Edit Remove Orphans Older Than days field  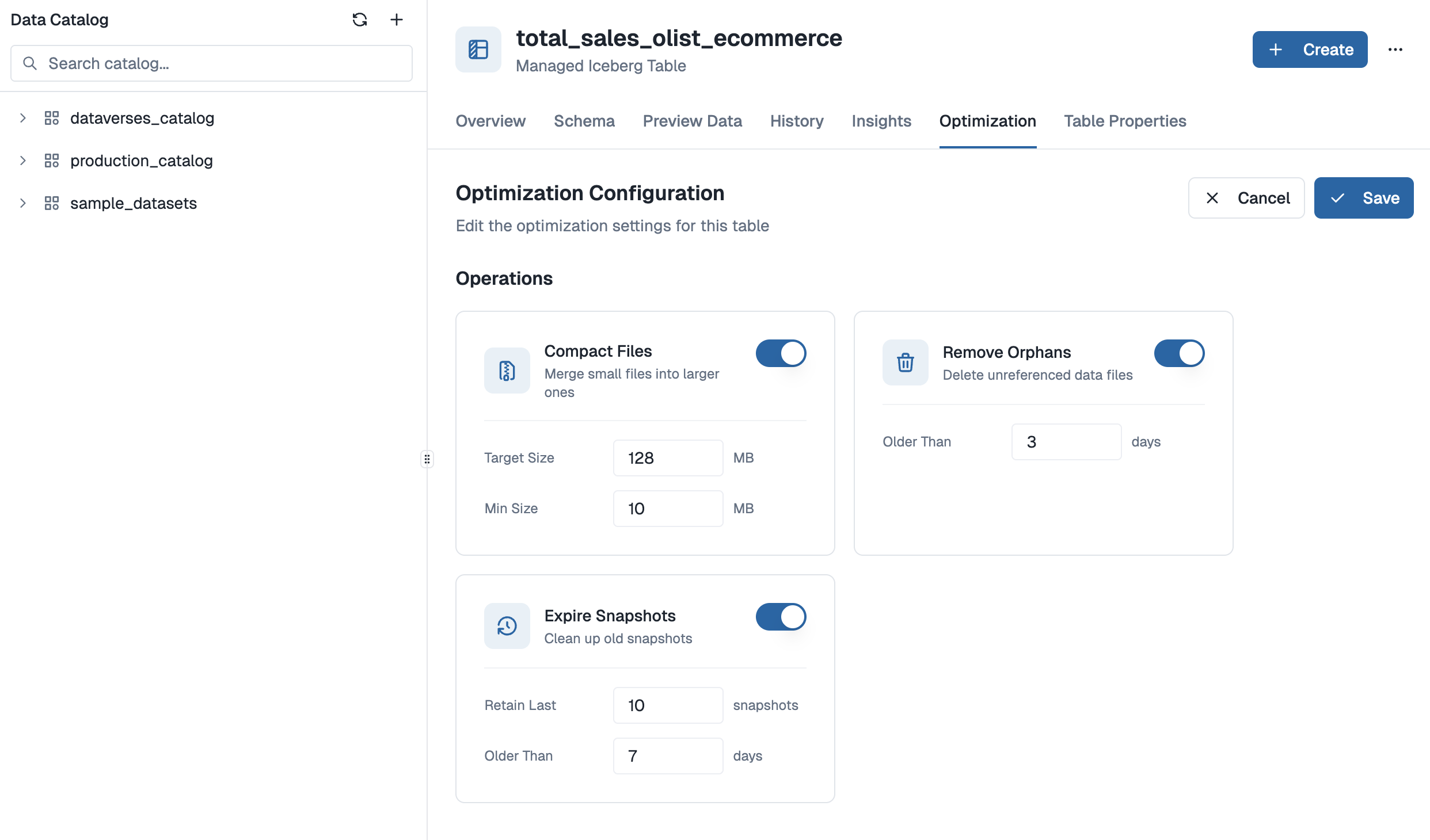click(x=1067, y=442)
